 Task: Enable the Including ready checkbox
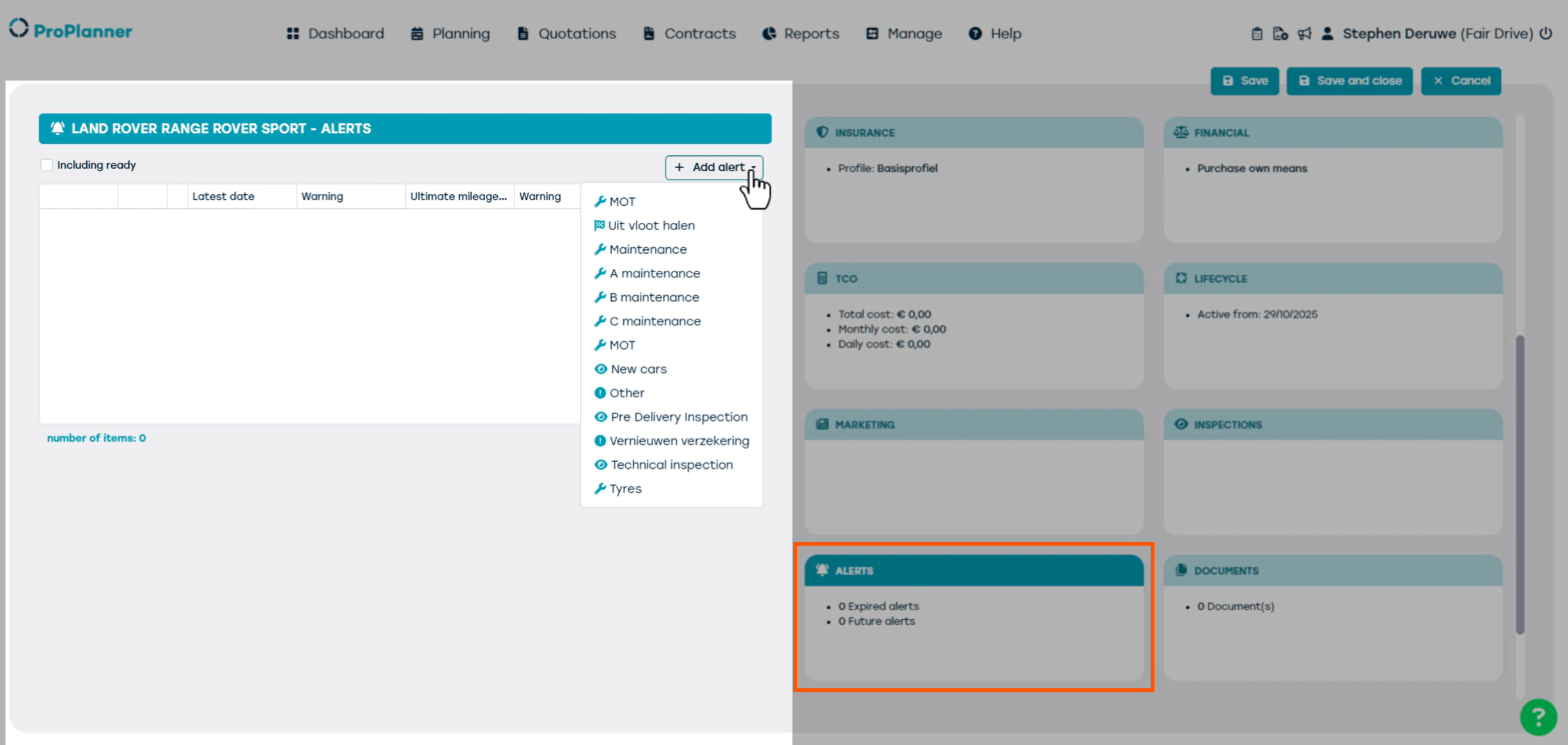pyautogui.click(x=47, y=165)
